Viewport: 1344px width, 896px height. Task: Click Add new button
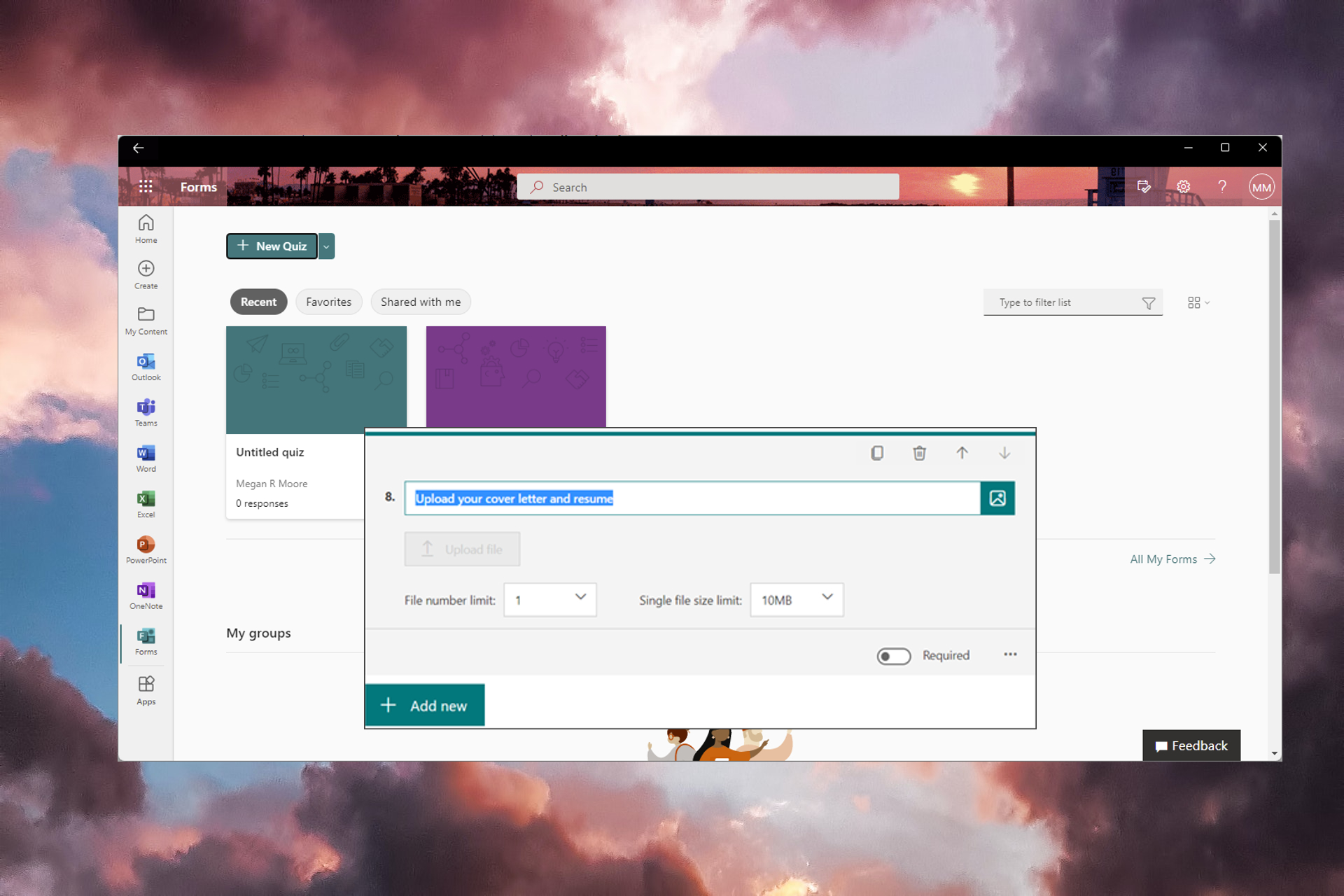(x=425, y=706)
